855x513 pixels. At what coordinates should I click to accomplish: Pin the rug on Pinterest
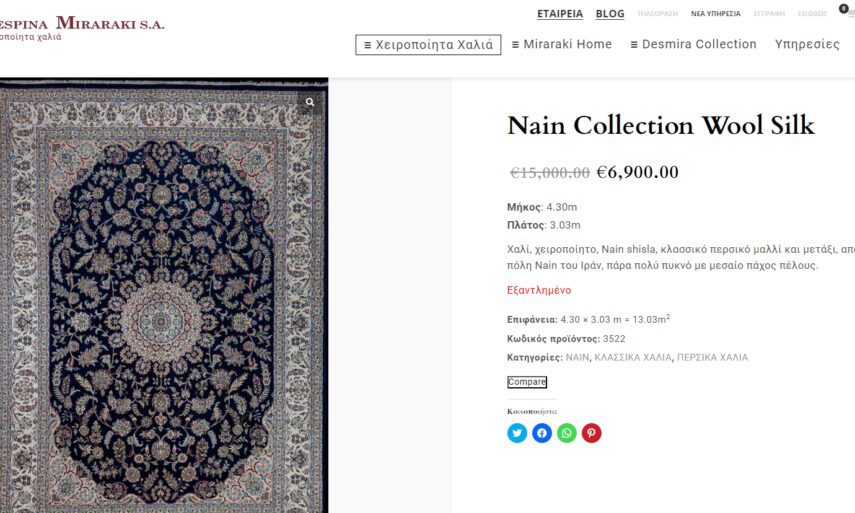coord(592,433)
